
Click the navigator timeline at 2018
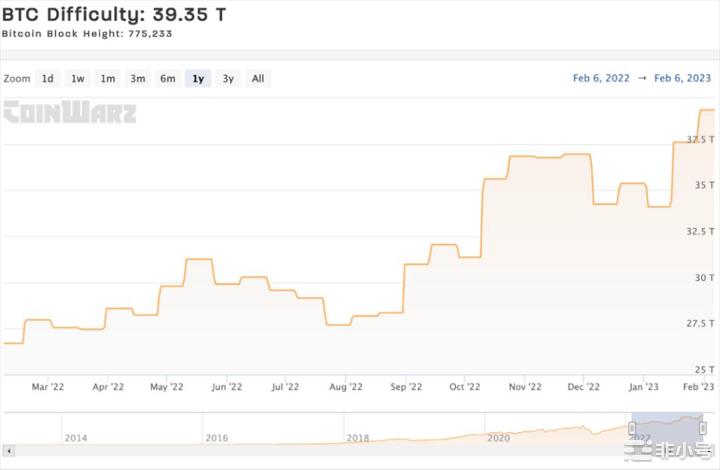coord(358,438)
